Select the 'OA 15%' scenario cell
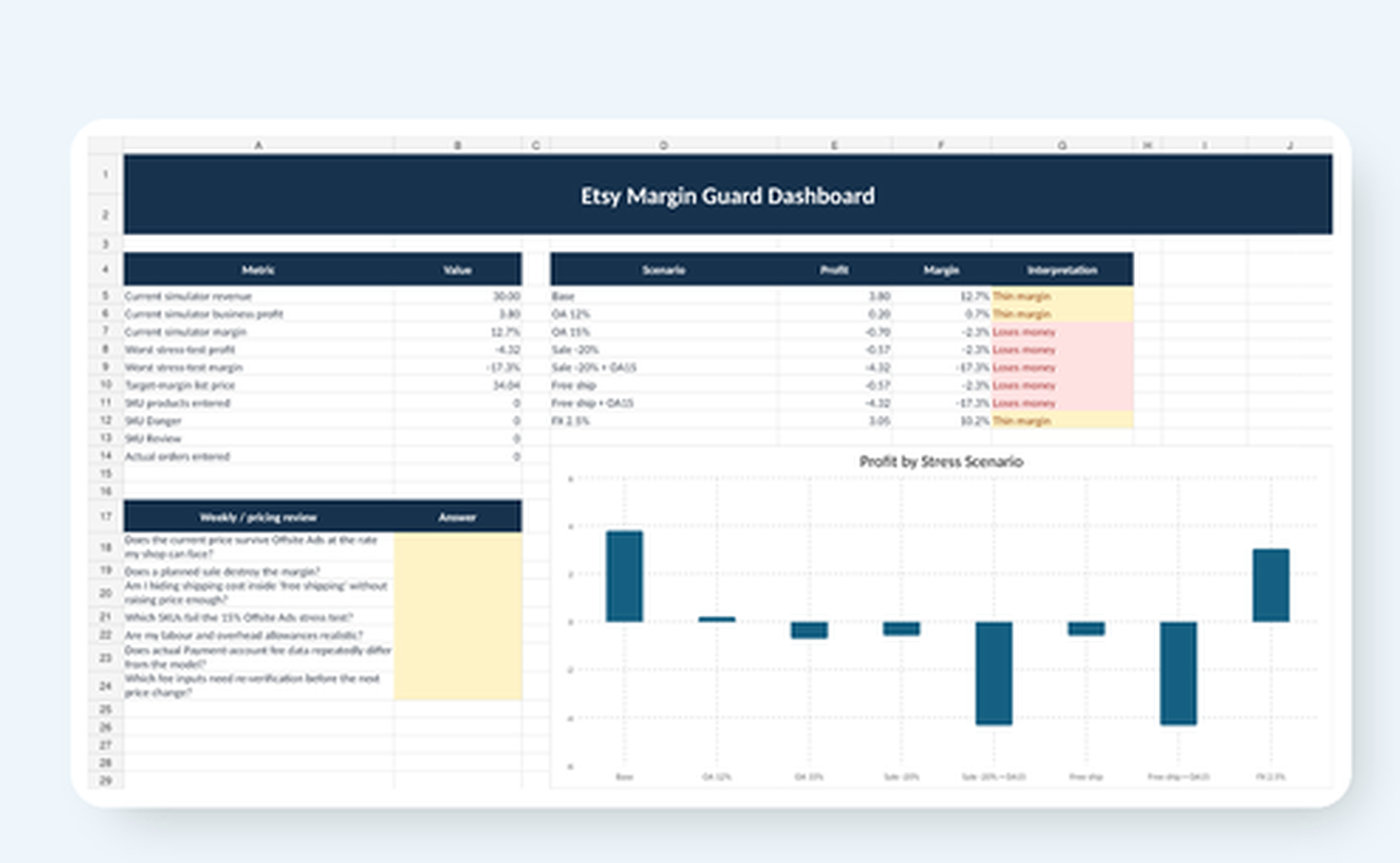 [x=664, y=332]
